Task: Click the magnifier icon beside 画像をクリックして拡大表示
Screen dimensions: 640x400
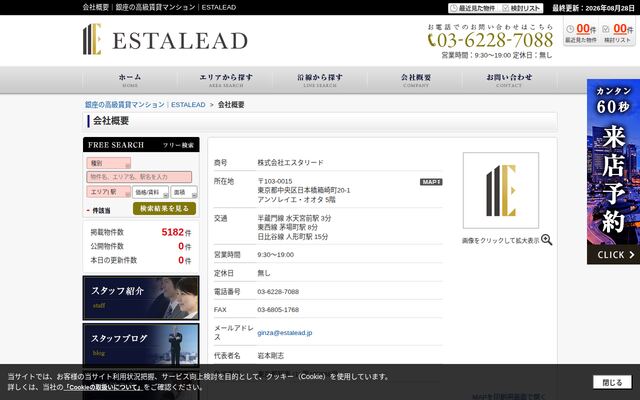Action: 547,240
